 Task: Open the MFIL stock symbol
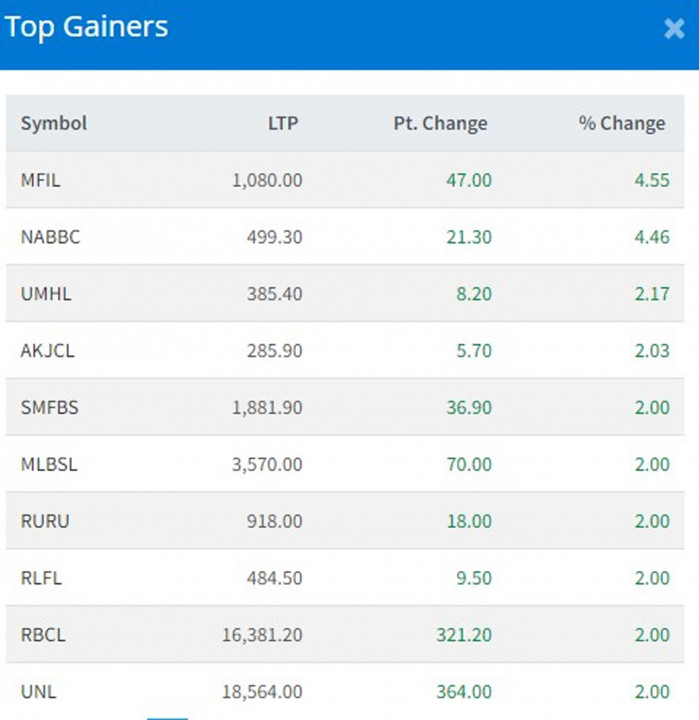[40, 180]
